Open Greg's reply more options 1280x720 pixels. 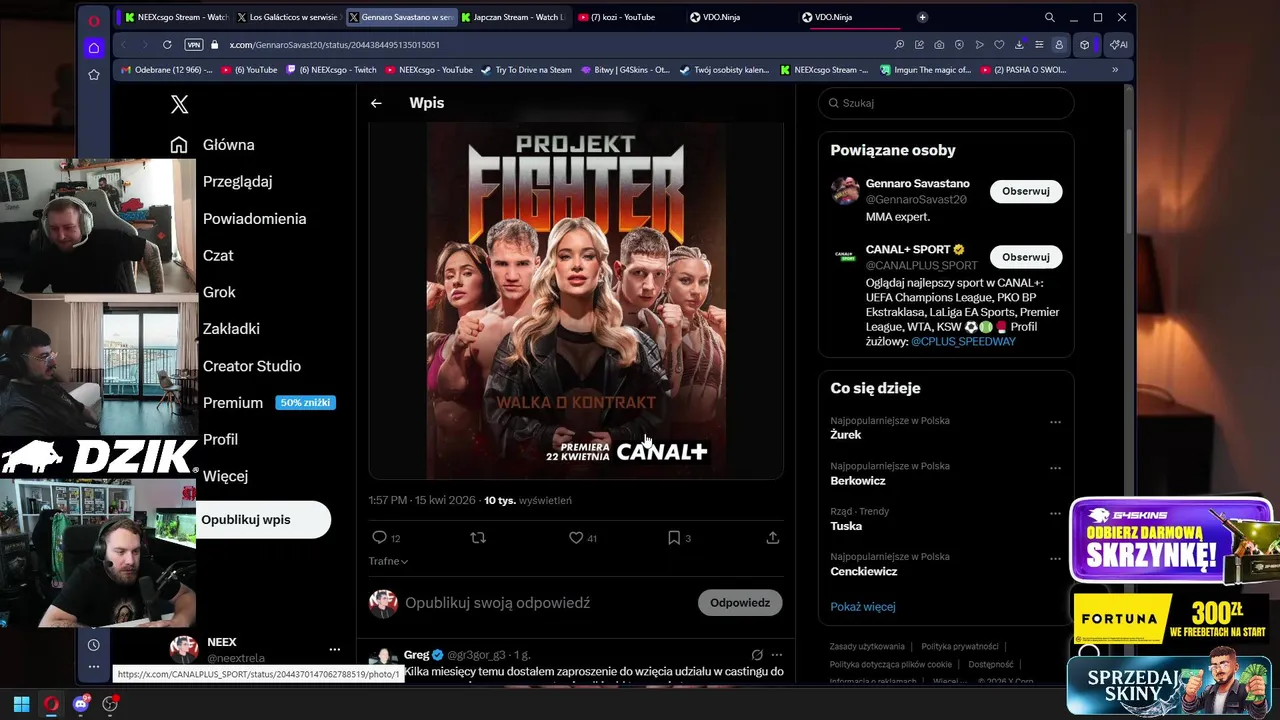777,655
